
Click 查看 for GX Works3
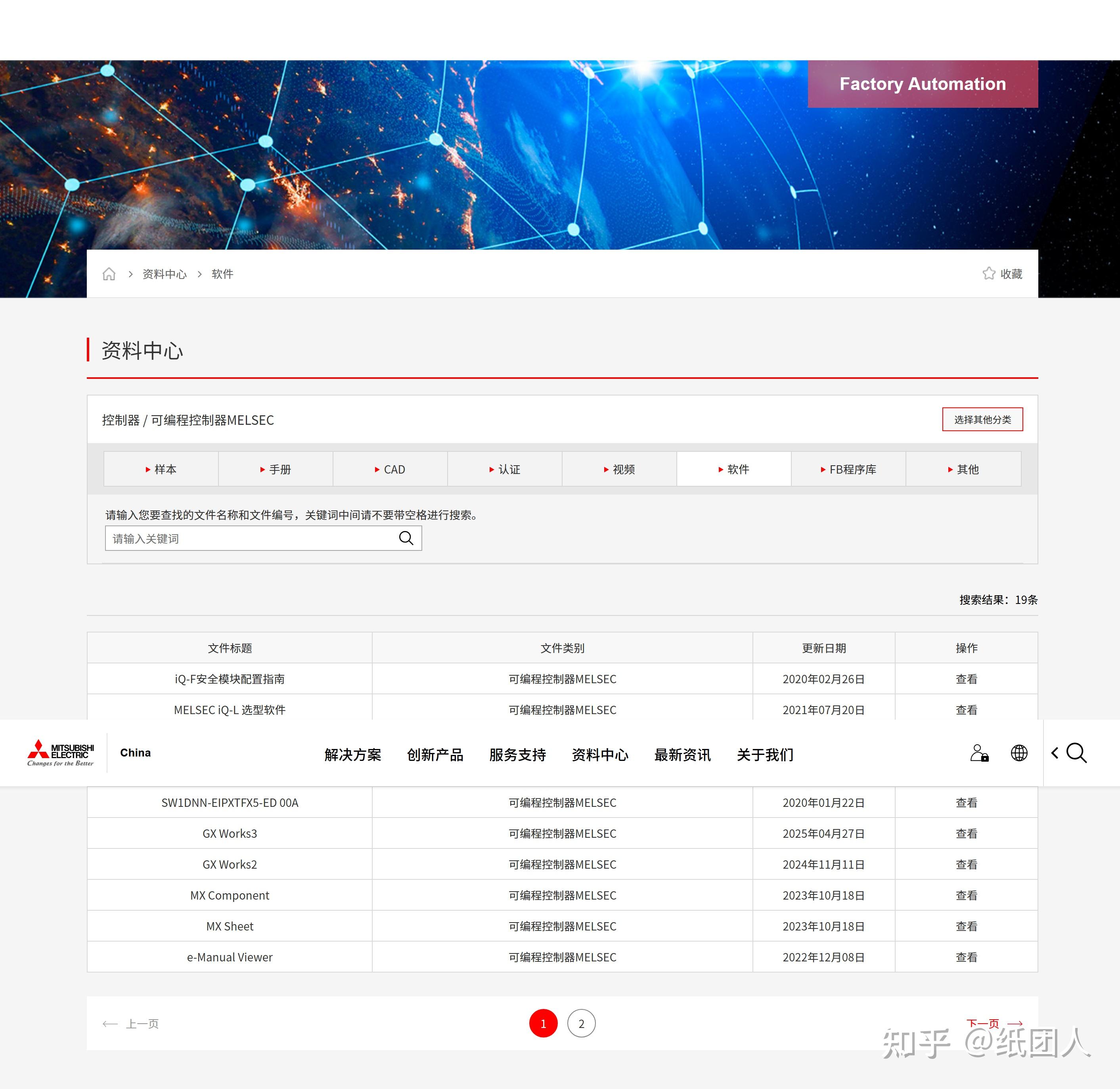(x=966, y=833)
